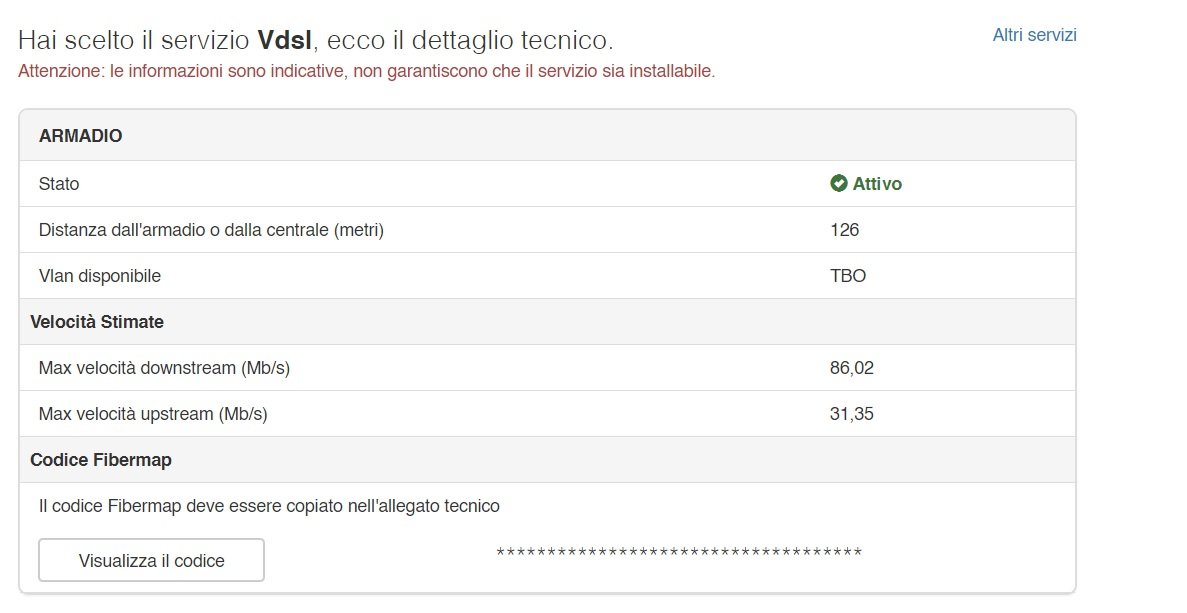Open the Altri servizi link
Image resolution: width=1187 pixels, height=613 pixels.
[x=1034, y=35]
